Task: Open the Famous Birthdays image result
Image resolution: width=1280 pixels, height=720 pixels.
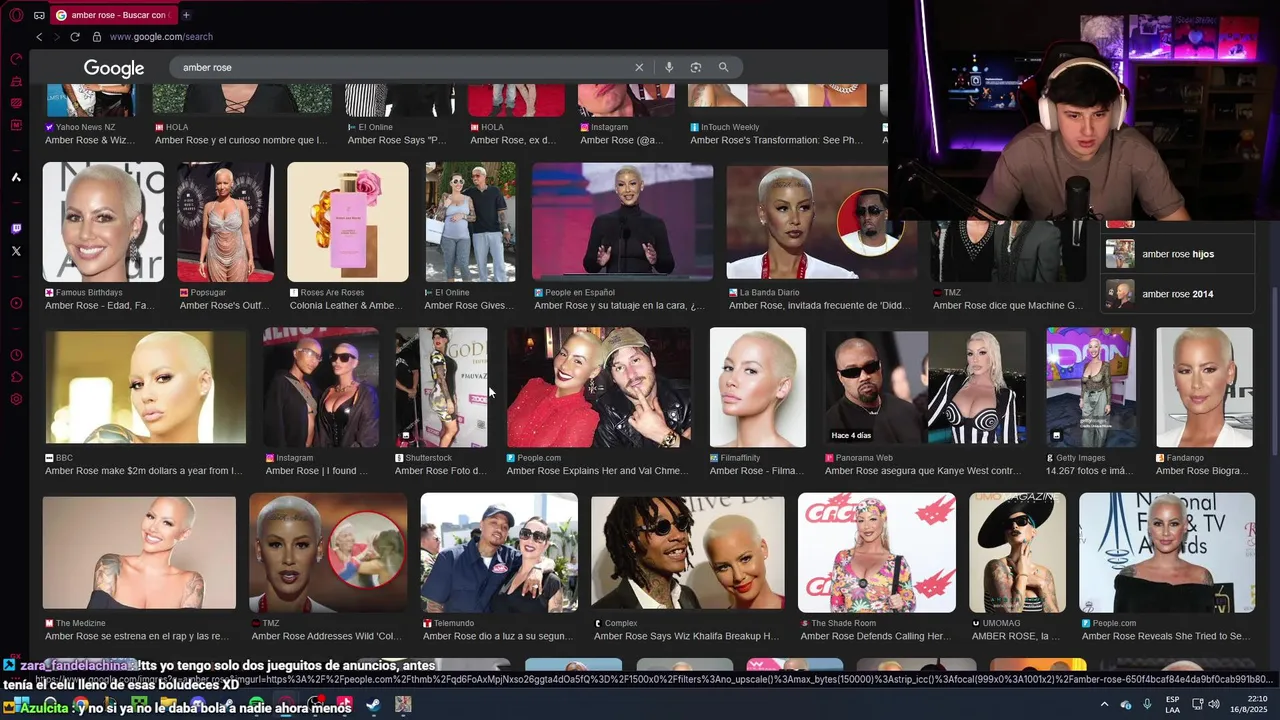Action: (x=103, y=222)
